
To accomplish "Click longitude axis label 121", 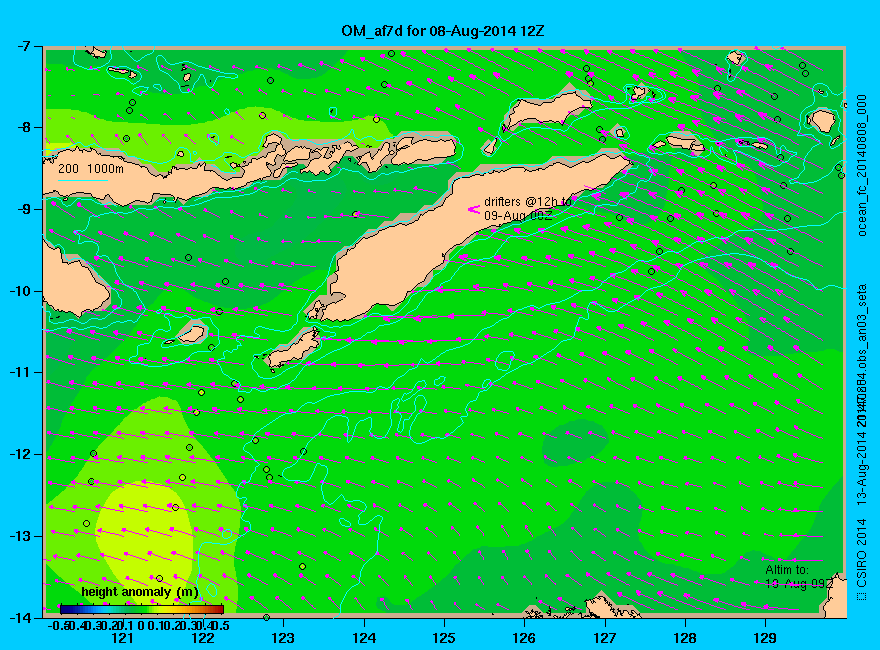I will [122, 638].
